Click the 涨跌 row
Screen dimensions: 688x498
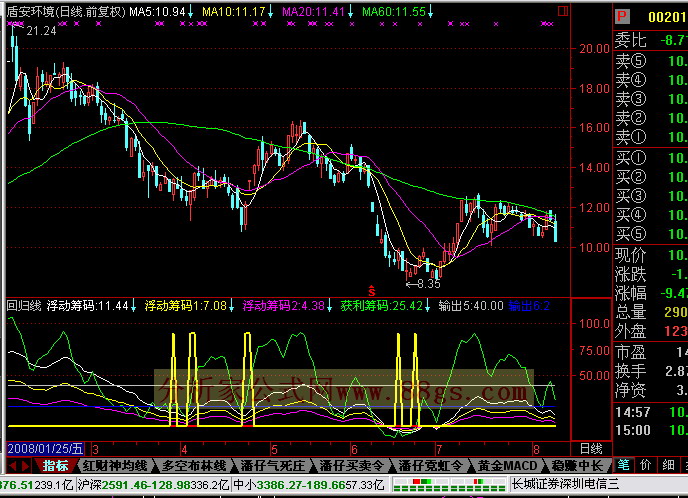(651, 274)
